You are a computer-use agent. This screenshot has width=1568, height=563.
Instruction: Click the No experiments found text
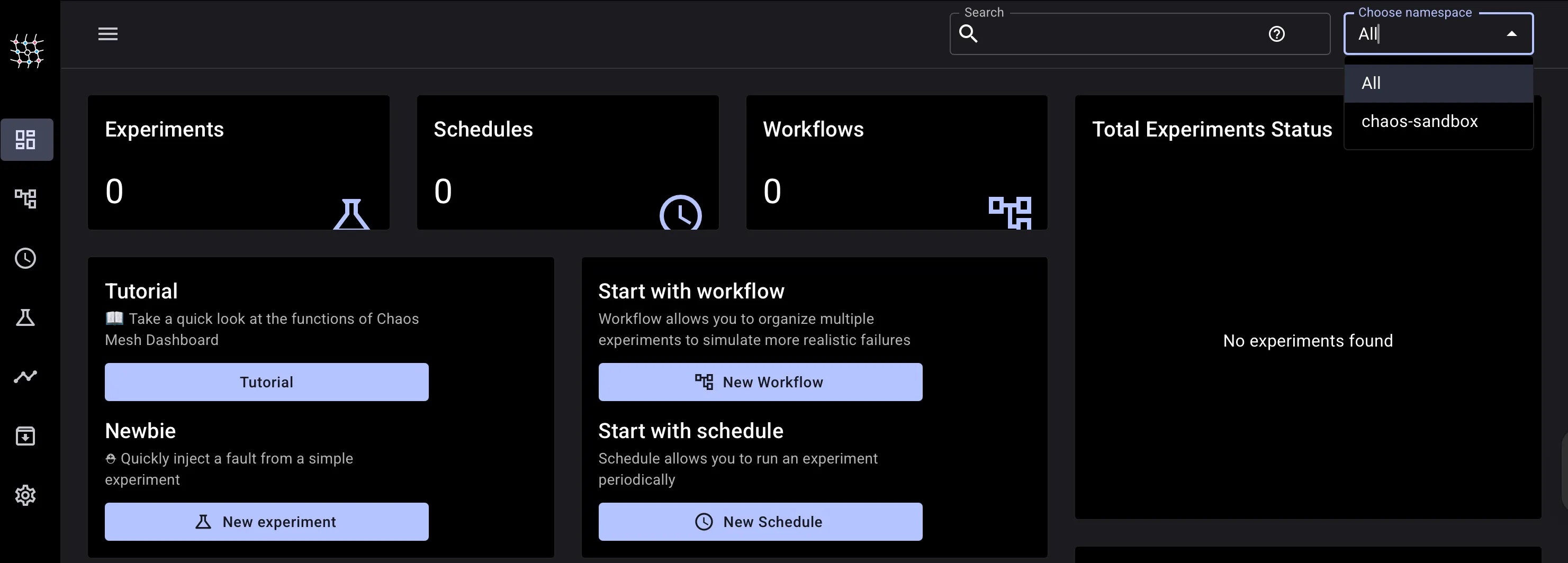click(1308, 341)
